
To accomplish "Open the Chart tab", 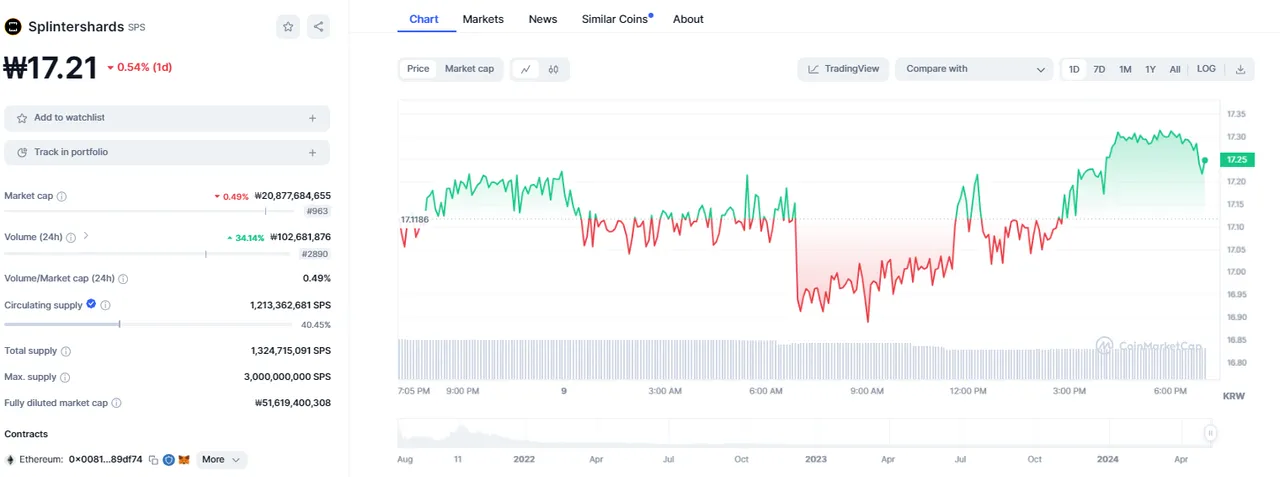I will click(424, 19).
